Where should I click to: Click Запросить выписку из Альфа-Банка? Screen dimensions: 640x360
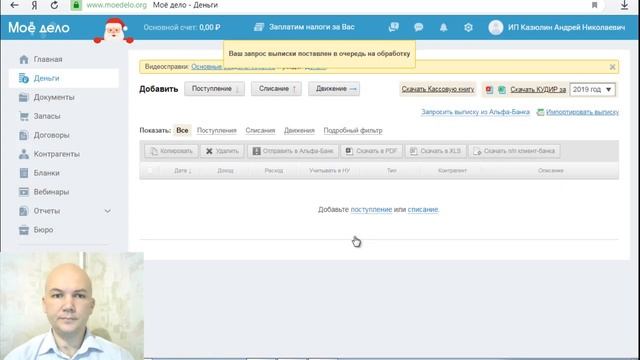pos(476,112)
